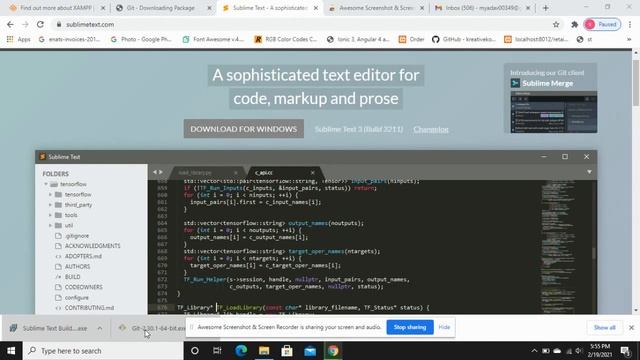Open the localhost:8012 bookmark
The width and height of the screenshot is (640, 360).
pyautogui.click(x=536, y=39)
